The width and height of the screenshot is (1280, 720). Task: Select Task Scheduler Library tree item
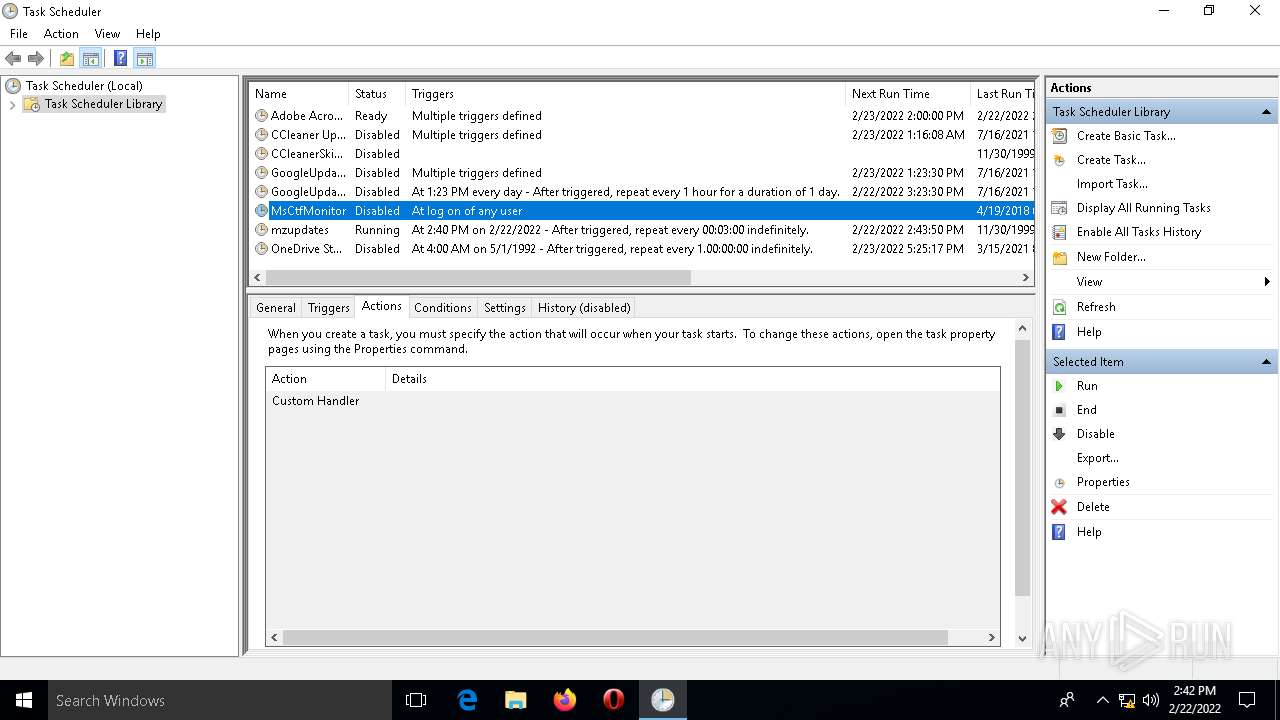pos(103,104)
